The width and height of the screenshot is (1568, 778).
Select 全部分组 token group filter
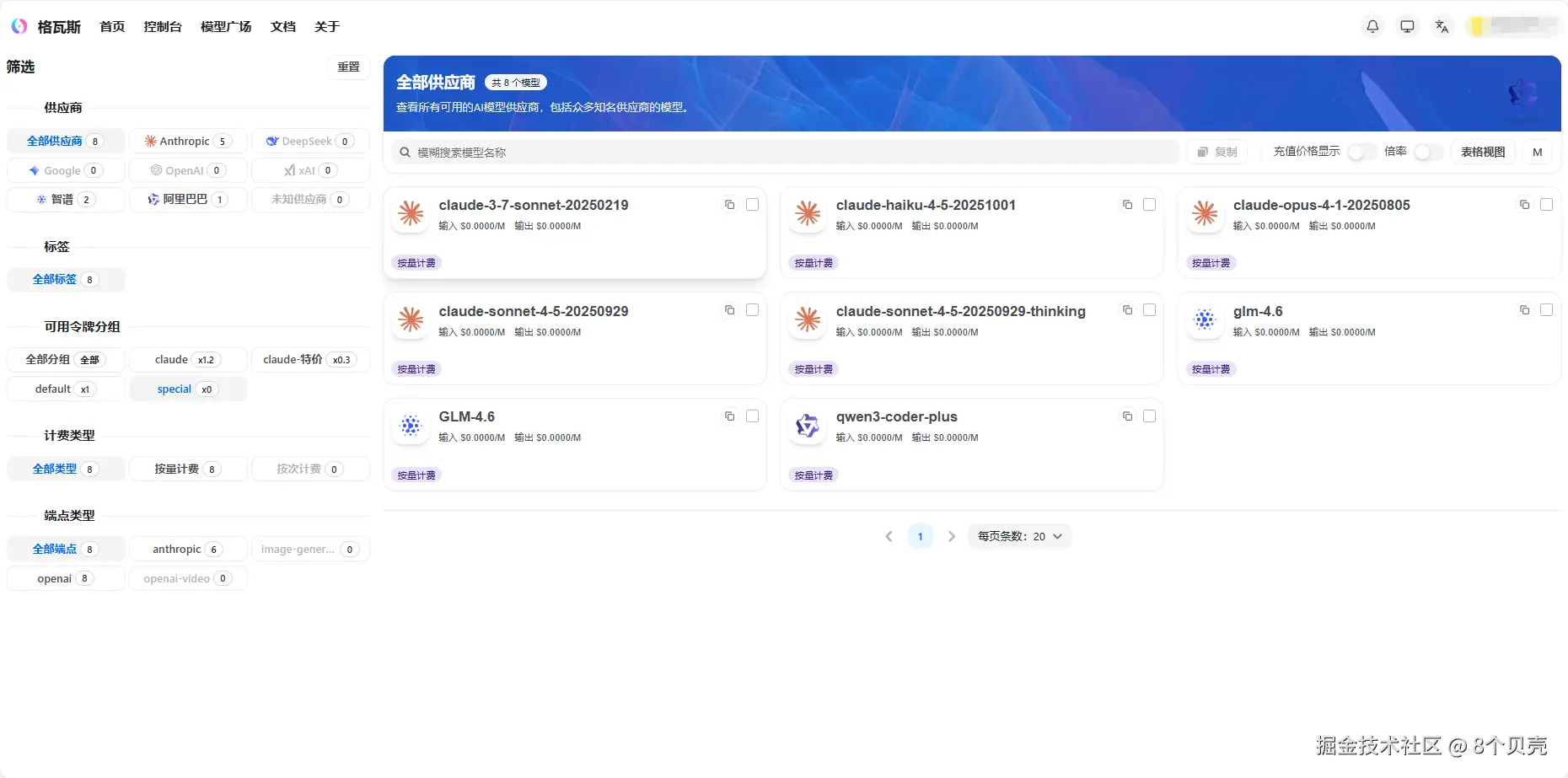pyautogui.click(x=66, y=360)
